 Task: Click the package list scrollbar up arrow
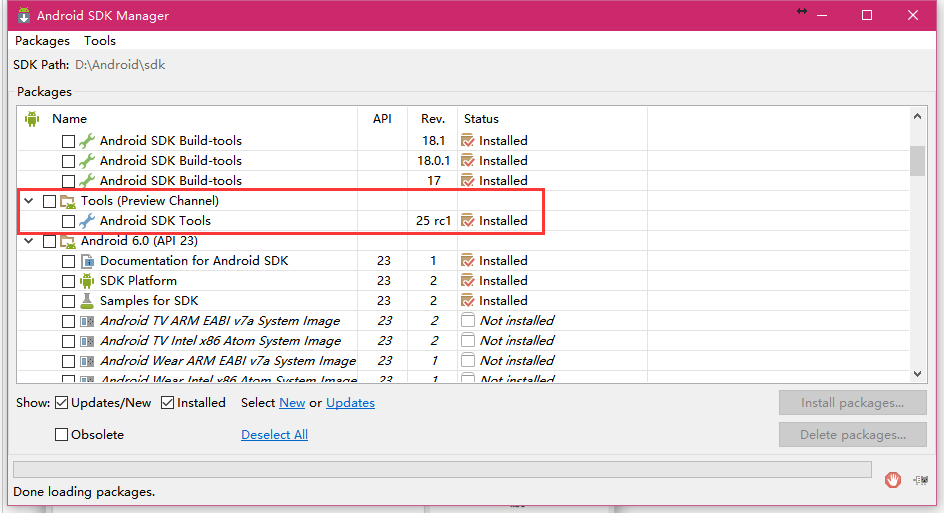coord(918,116)
